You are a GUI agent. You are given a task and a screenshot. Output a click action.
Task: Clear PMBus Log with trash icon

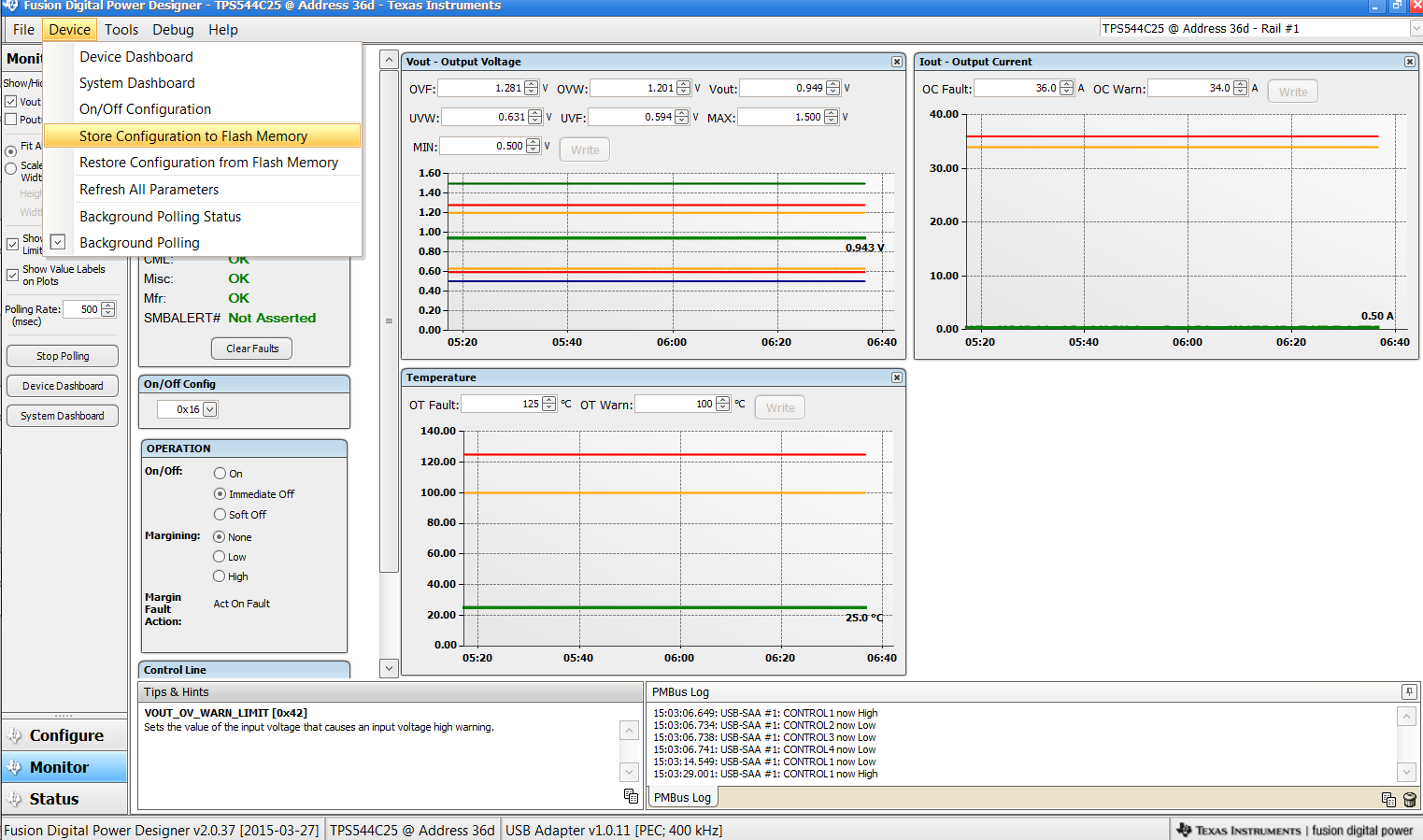1409,800
